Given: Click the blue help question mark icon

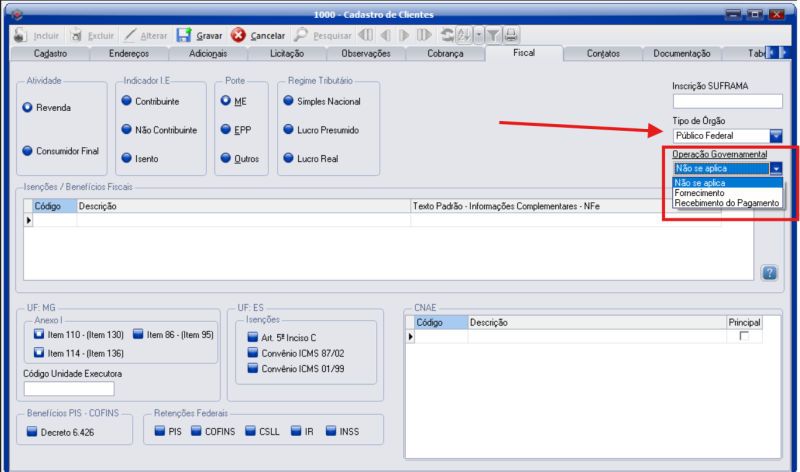Looking at the screenshot, I should [769, 272].
